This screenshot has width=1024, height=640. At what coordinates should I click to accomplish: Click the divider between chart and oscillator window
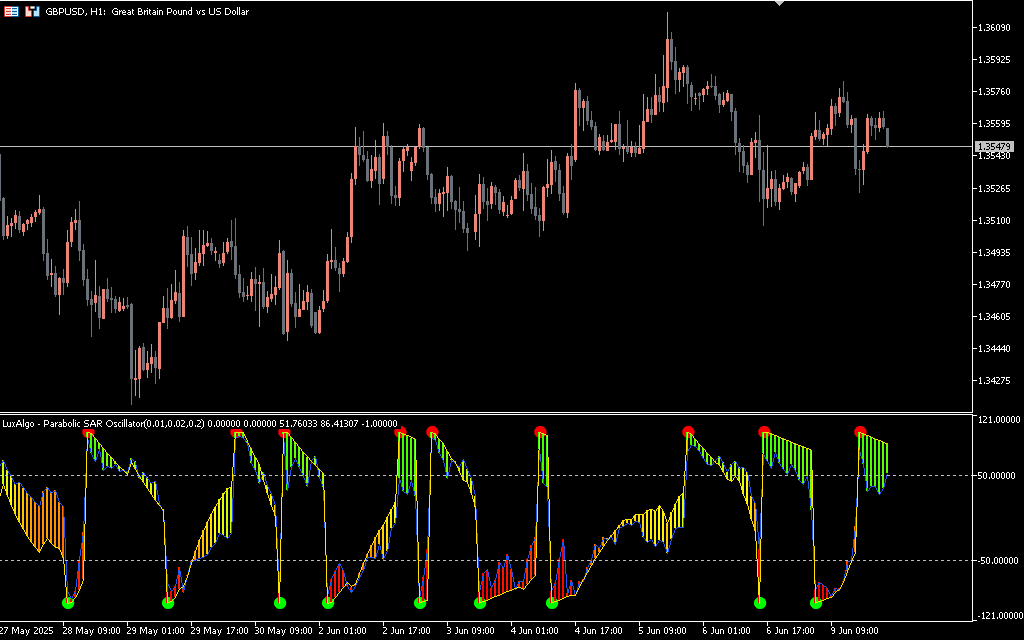click(486, 413)
